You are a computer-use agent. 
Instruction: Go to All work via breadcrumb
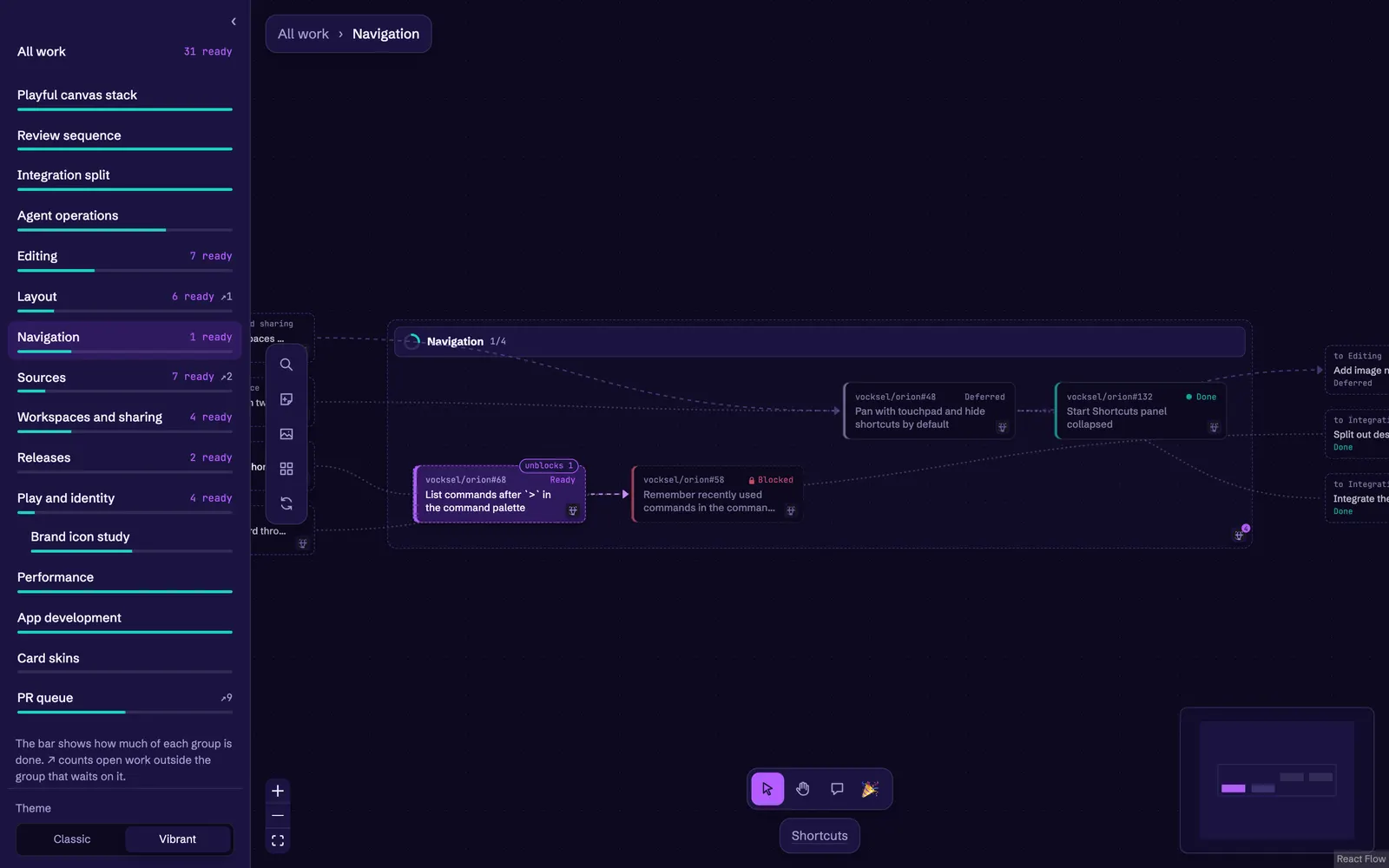[x=303, y=34]
